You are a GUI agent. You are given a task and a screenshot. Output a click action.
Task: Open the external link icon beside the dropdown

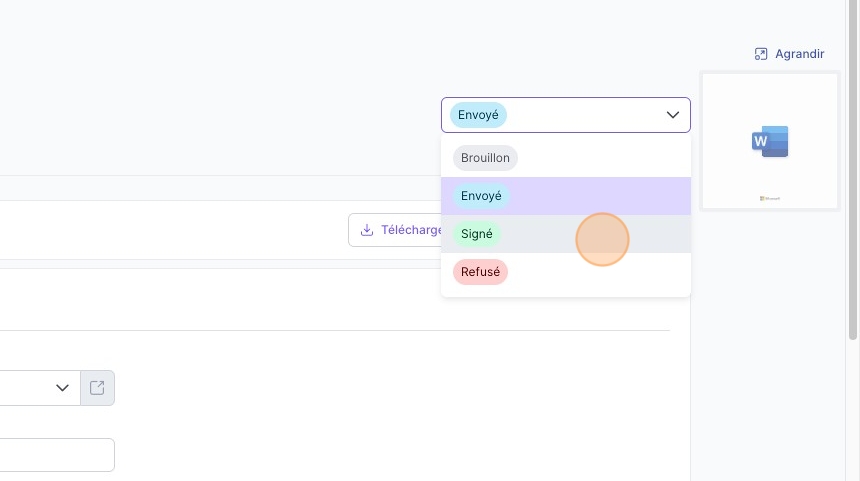(97, 388)
